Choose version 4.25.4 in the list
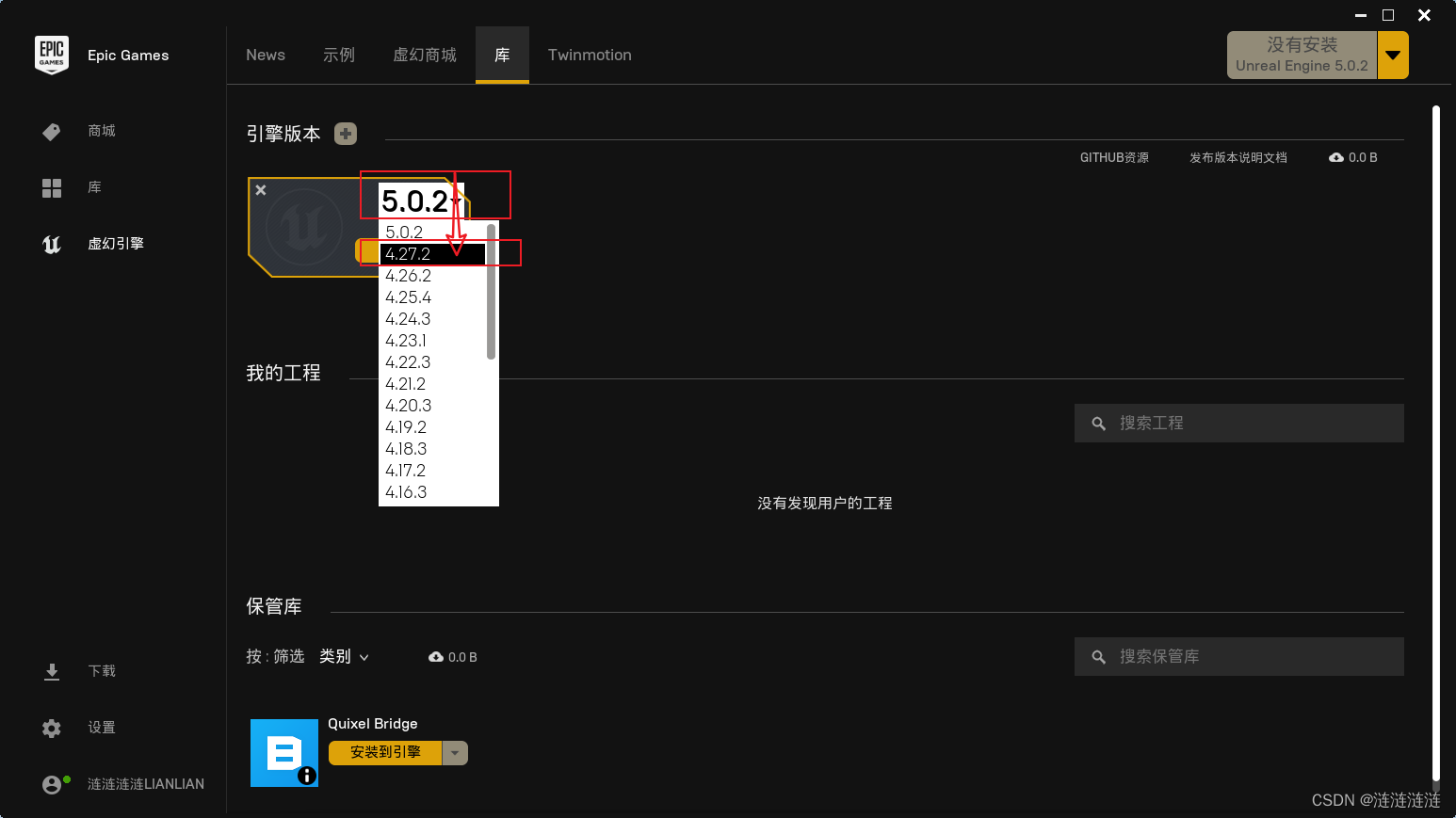1456x818 pixels. tap(432, 297)
